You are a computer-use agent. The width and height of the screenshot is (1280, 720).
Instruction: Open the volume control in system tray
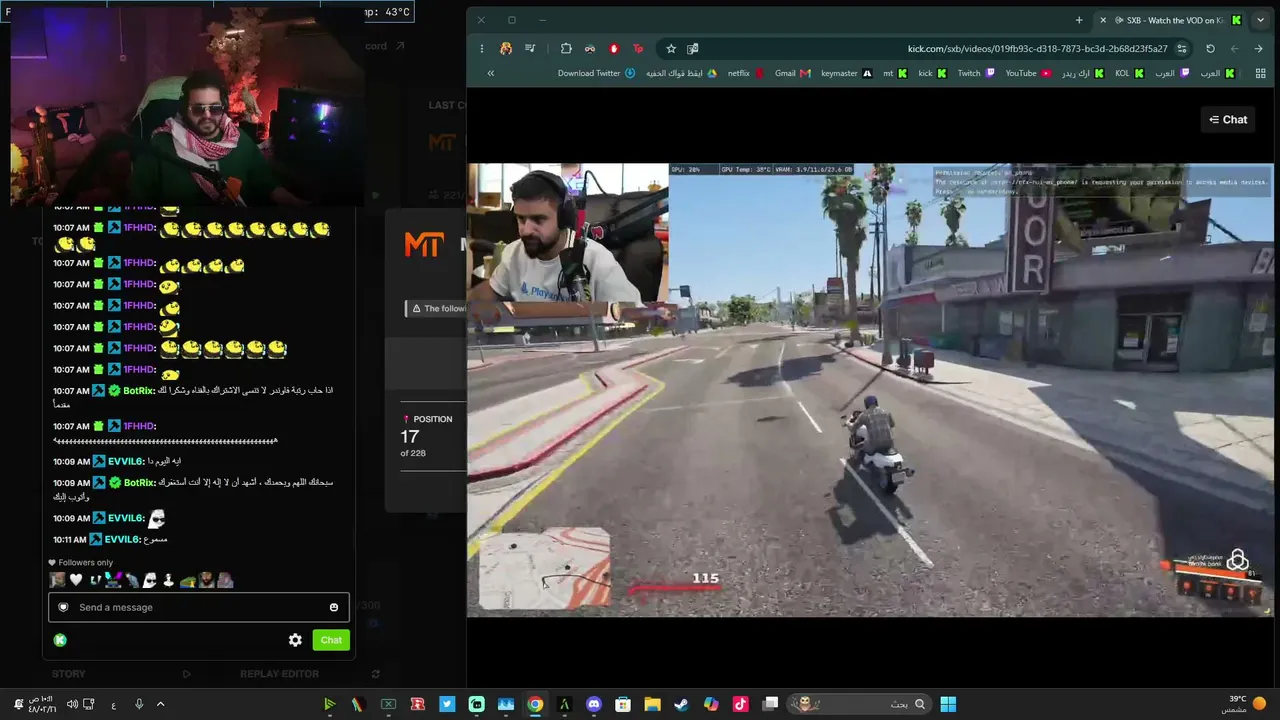tap(71, 704)
